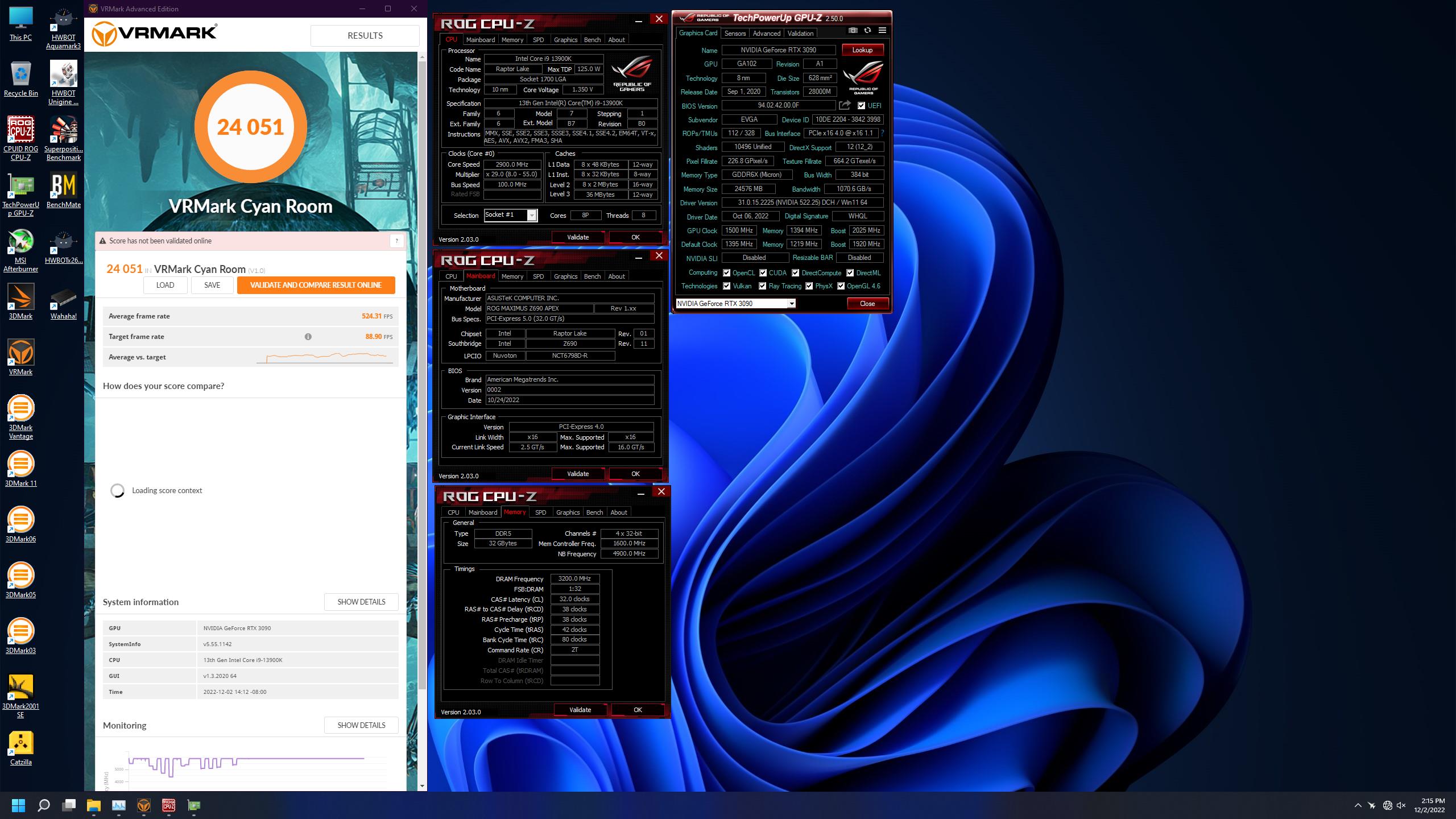Show hidden system tray icons chevron

(x=1358, y=805)
